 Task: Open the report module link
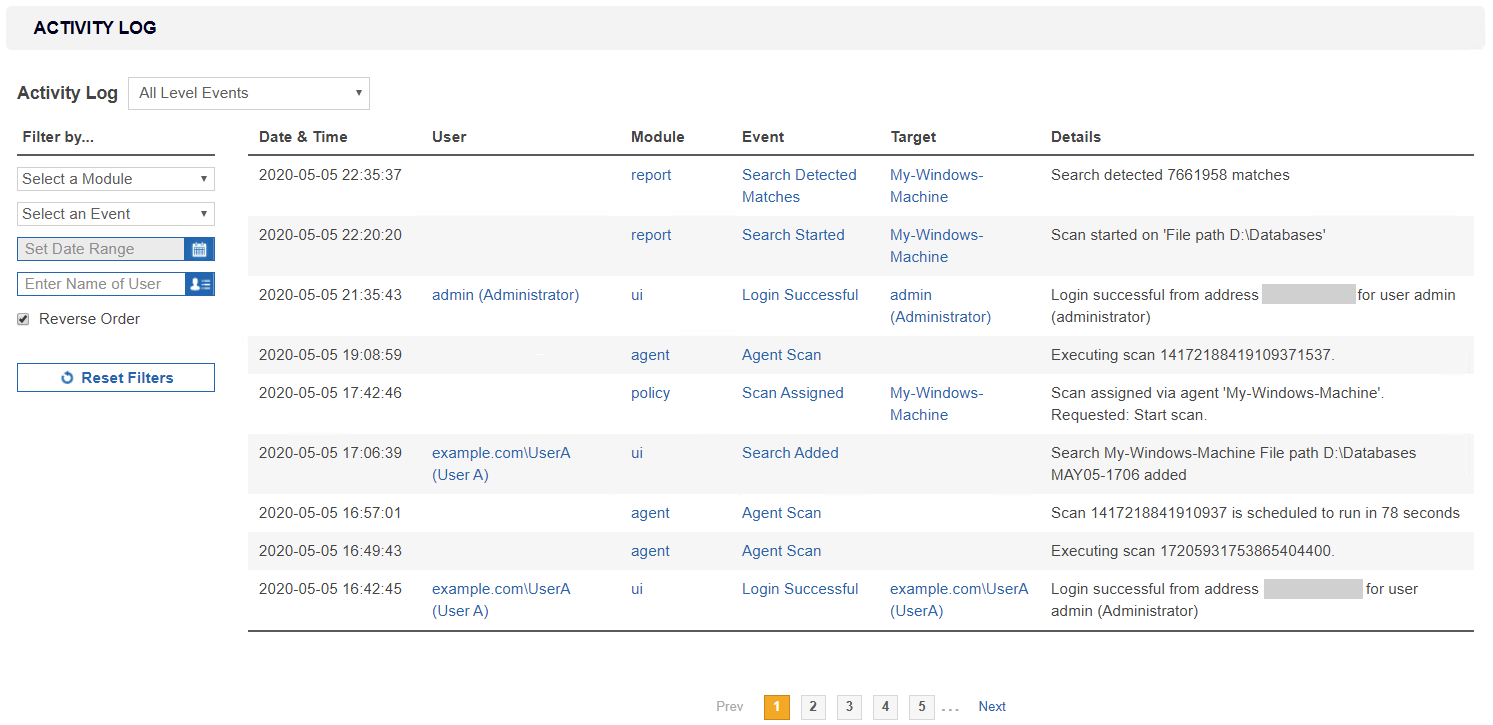pyautogui.click(x=651, y=174)
